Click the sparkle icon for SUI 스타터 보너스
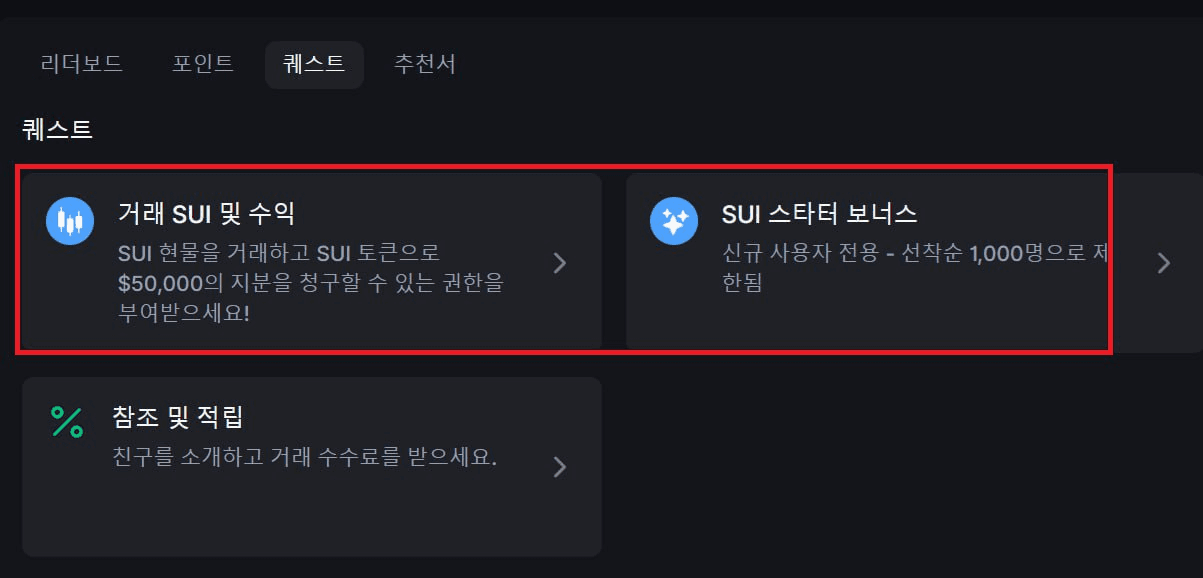Image resolution: width=1203 pixels, height=578 pixels. click(674, 220)
